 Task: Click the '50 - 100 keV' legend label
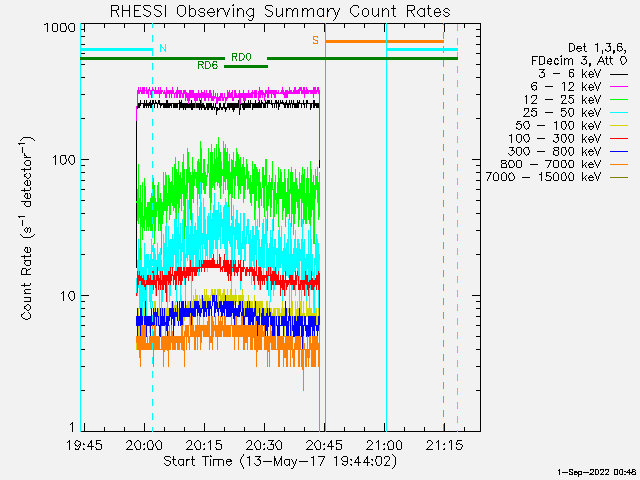tap(558, 125)
